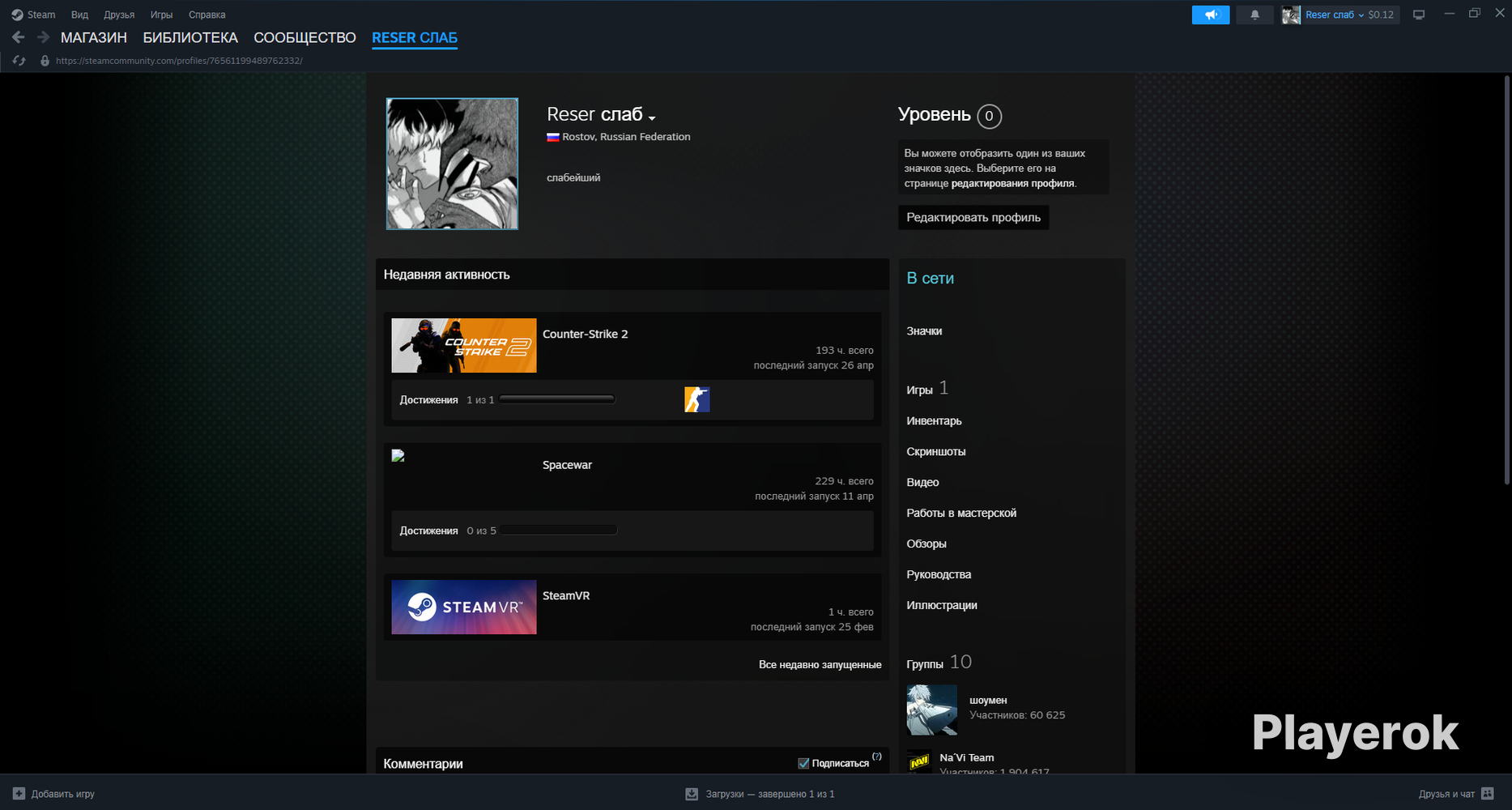Click the wallet balance $0.12
This screenshot has height=810, width=1512.
point(1381,15)
